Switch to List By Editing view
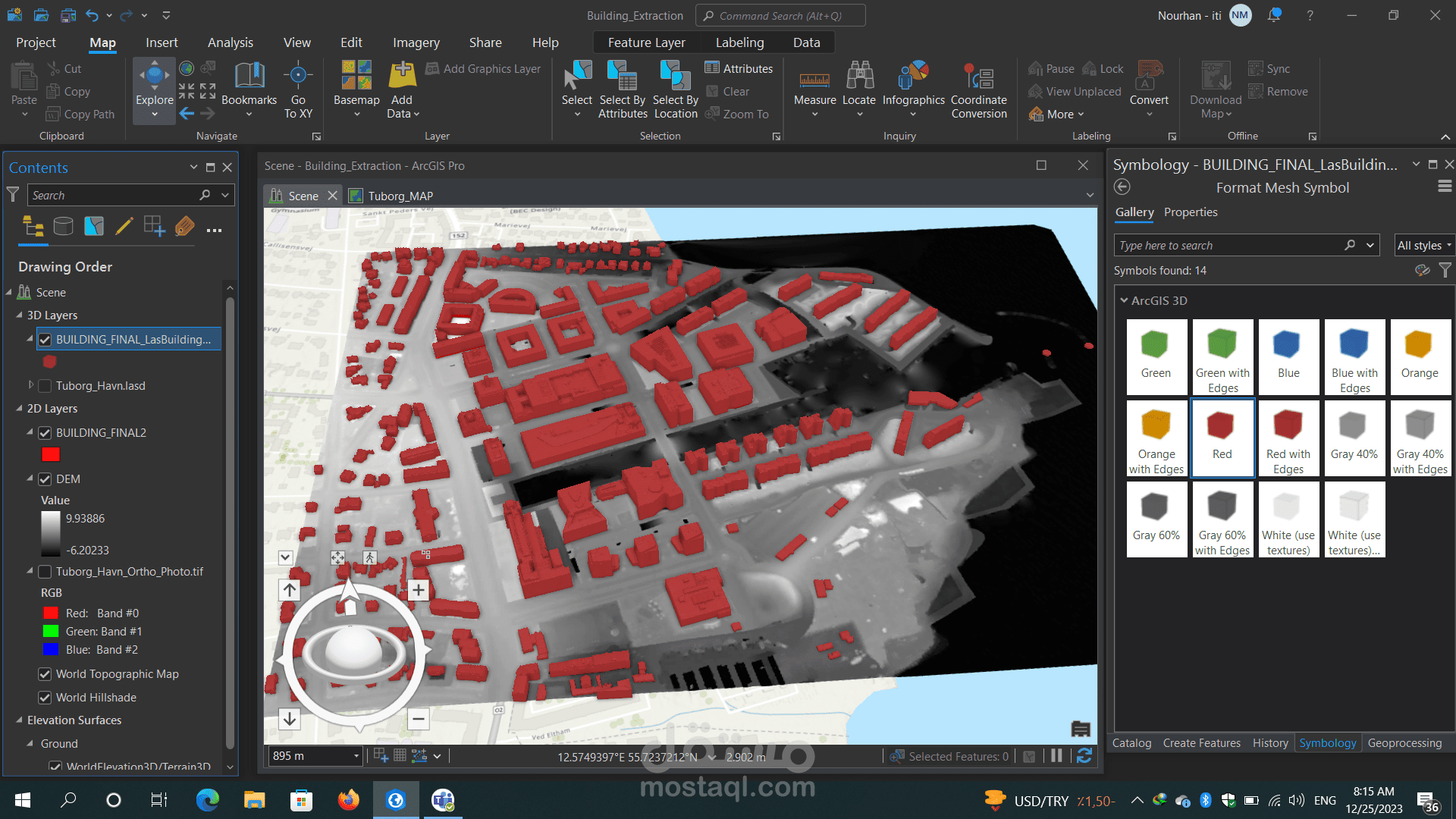The height and width of the screenshot is (819, 1456). point(124,226)
